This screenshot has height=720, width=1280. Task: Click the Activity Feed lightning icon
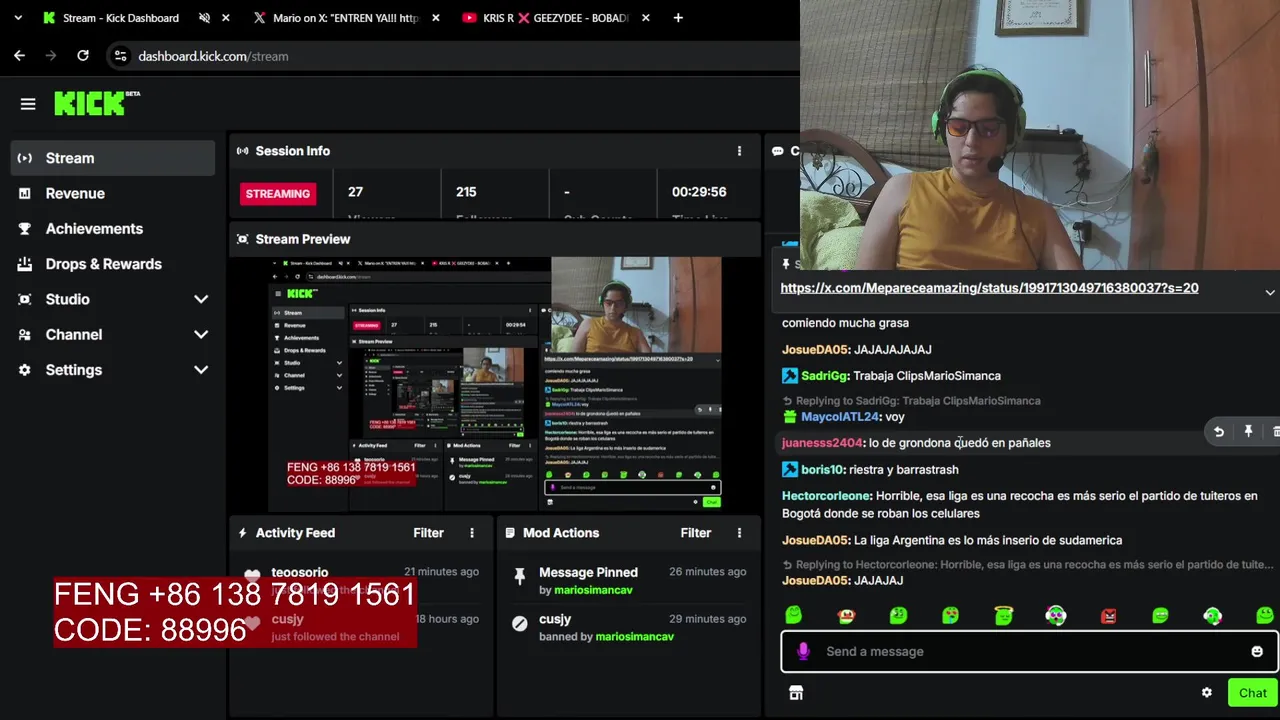(x=242, y=533)
